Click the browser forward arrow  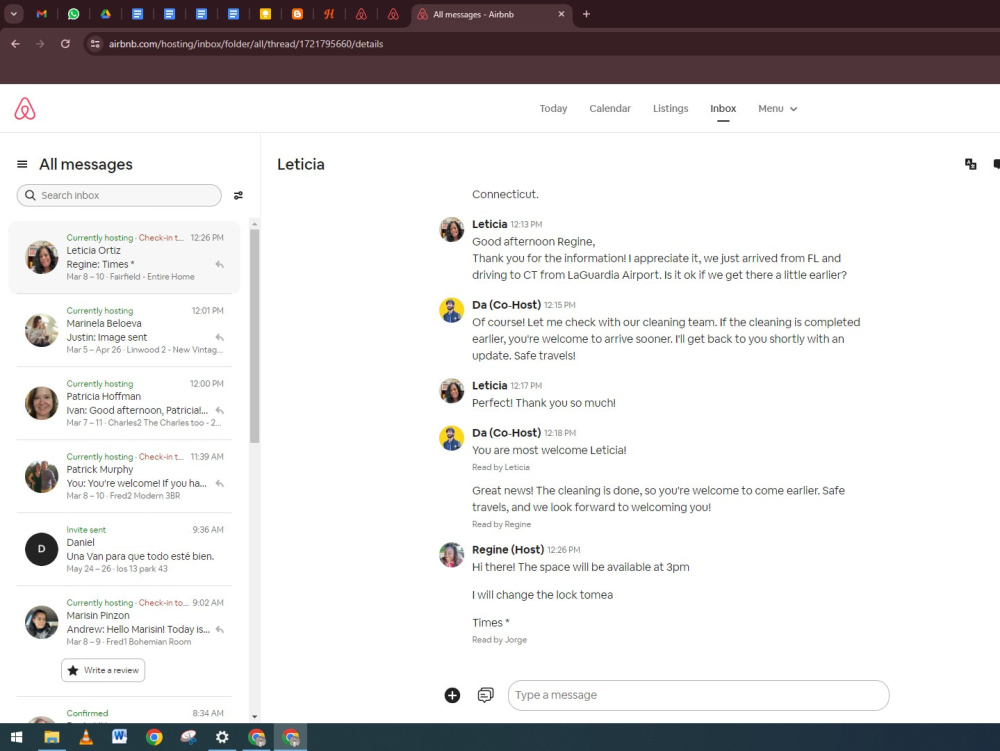click(x=40, y=44)
